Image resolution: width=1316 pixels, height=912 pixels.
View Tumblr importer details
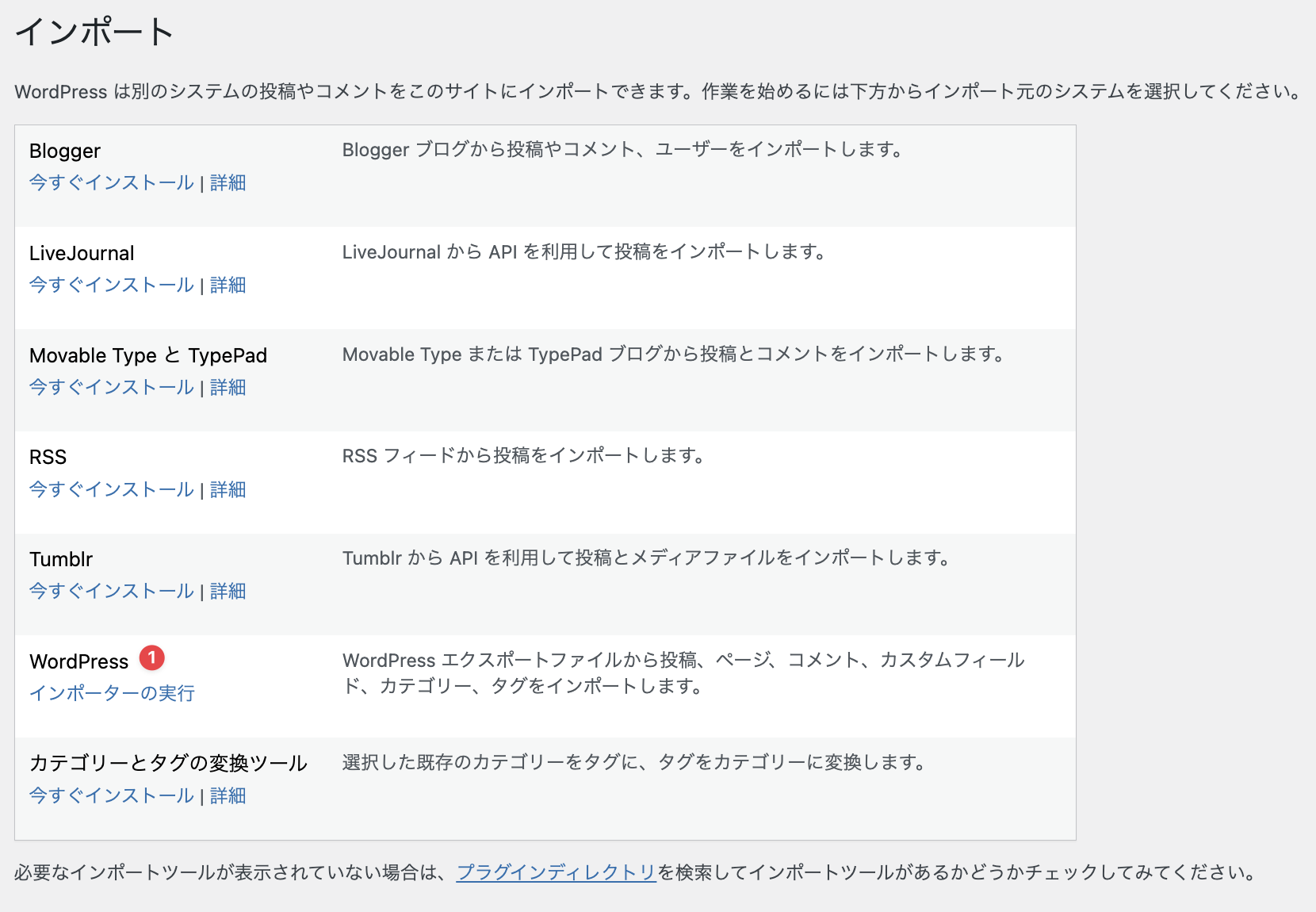tap(228, 591)
